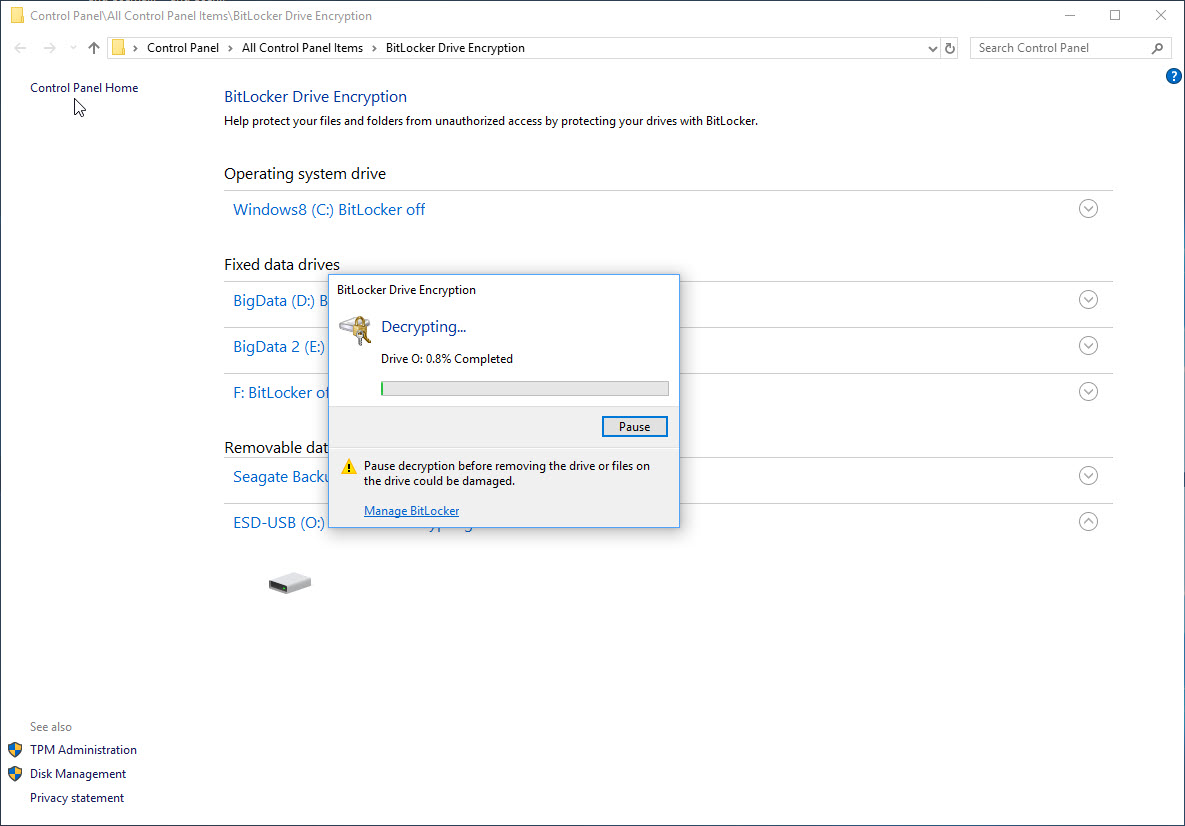Click the Fixed data drives heading
Viewport: 1185px width, 826px height.
click(282, 265)
